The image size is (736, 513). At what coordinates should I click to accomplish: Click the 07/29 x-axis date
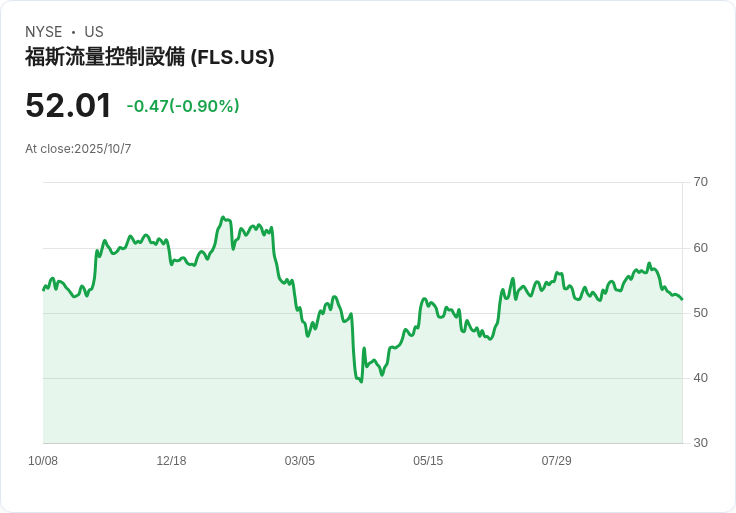pyautogui.click(x=556, y=461)
